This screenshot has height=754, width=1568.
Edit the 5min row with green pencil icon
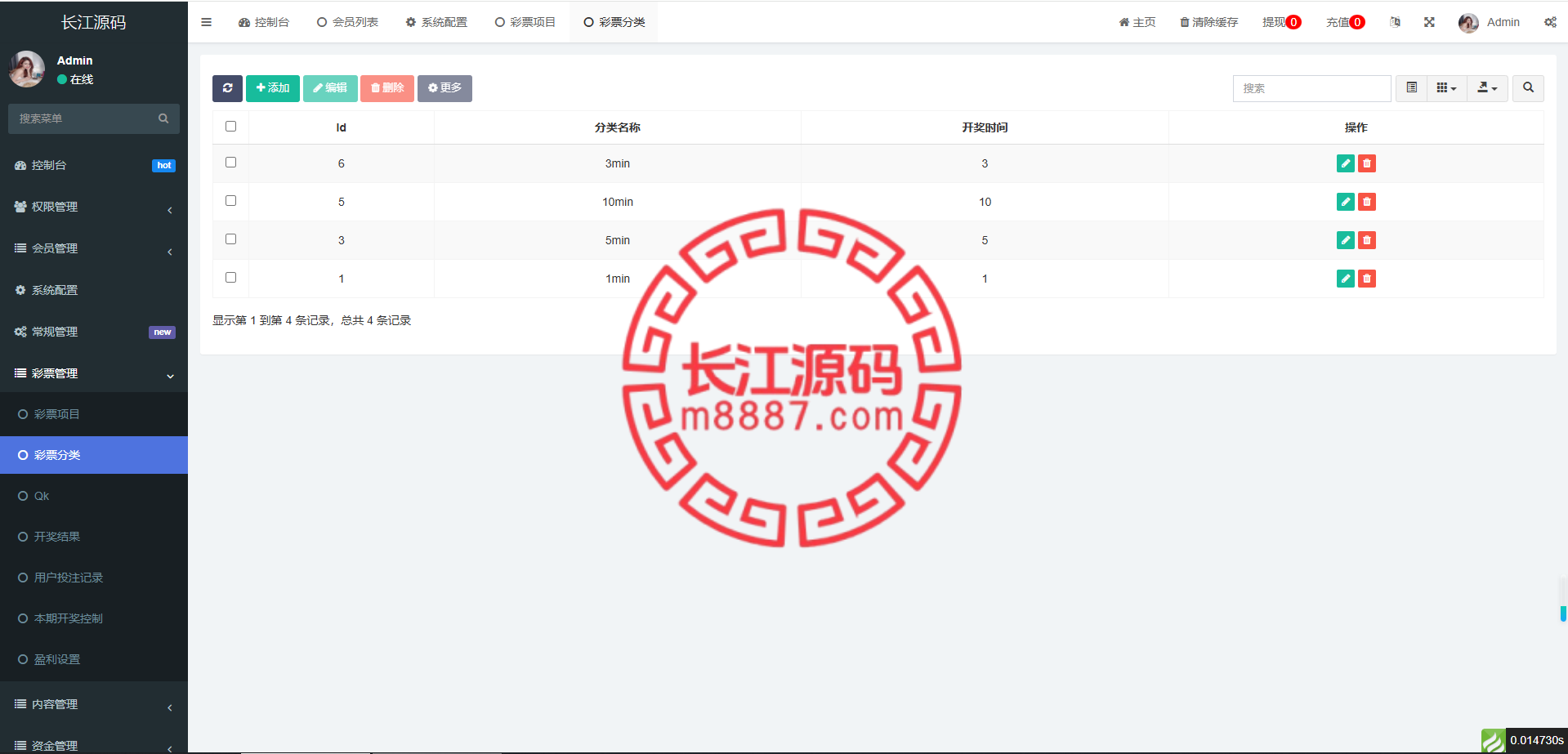pyautogui.click(x=1345, y=240)
